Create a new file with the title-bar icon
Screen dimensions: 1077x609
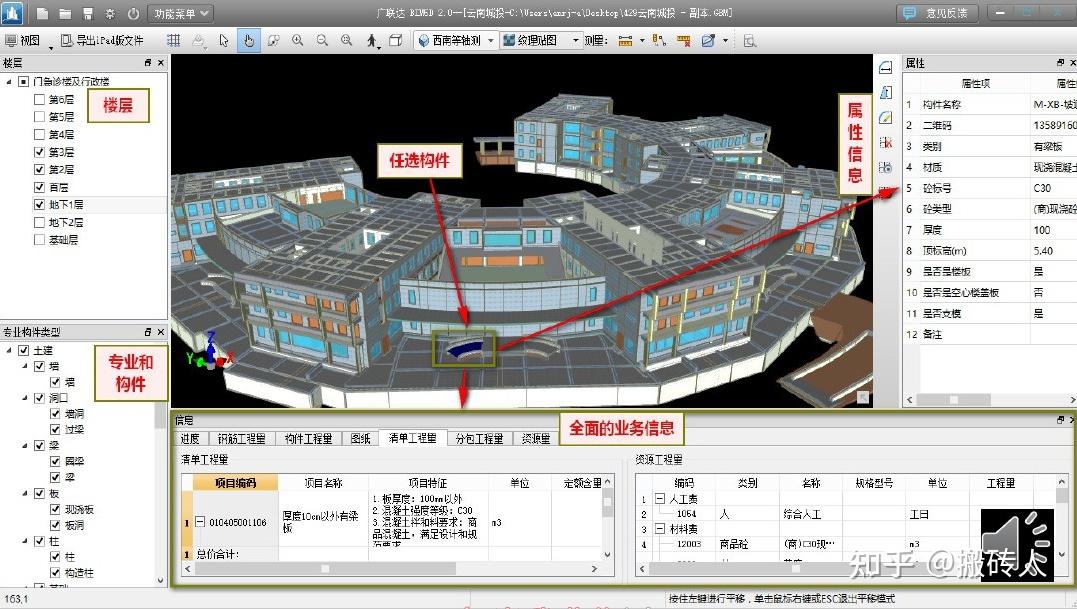(x=42, y=14)
